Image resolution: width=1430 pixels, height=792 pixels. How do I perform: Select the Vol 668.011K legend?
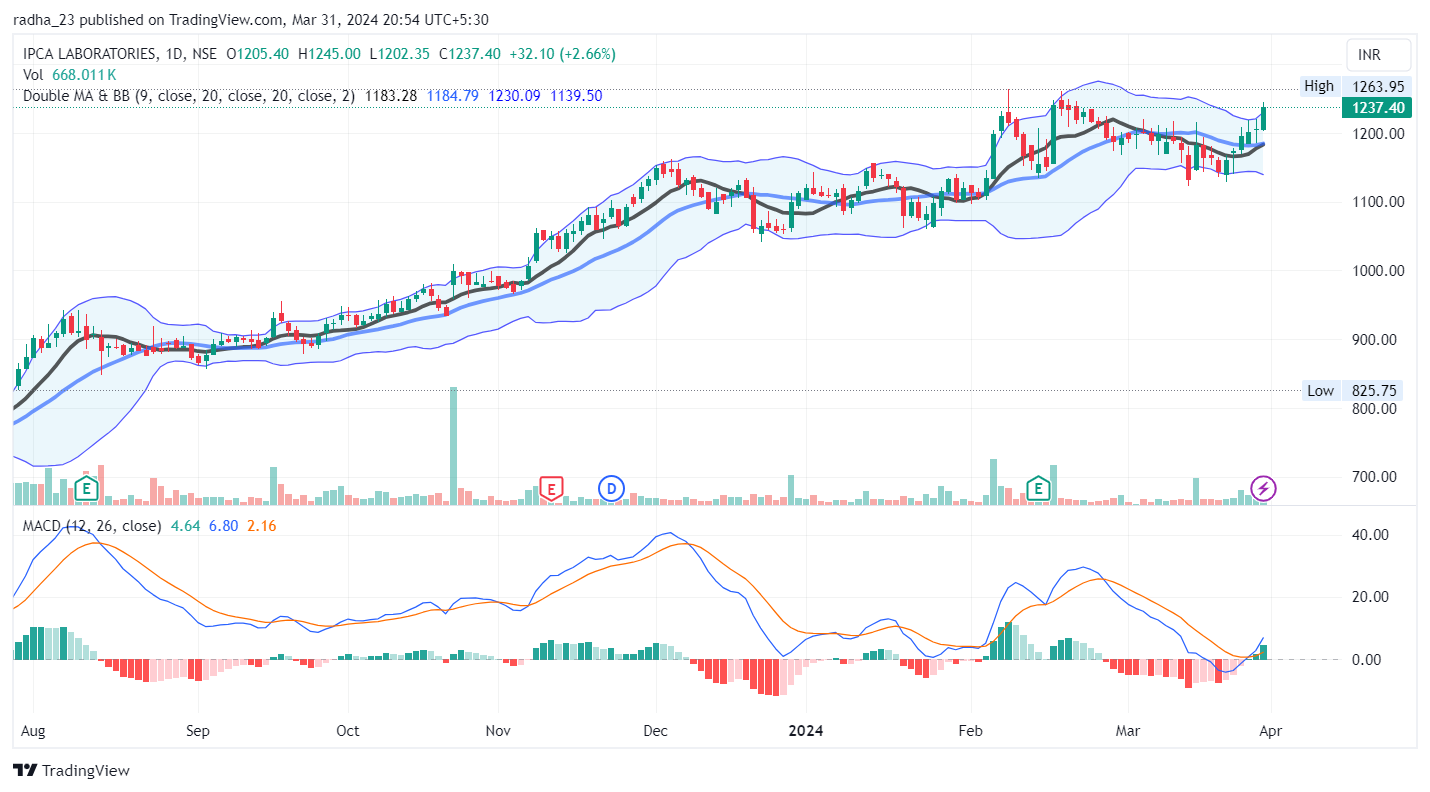point(69,74)
